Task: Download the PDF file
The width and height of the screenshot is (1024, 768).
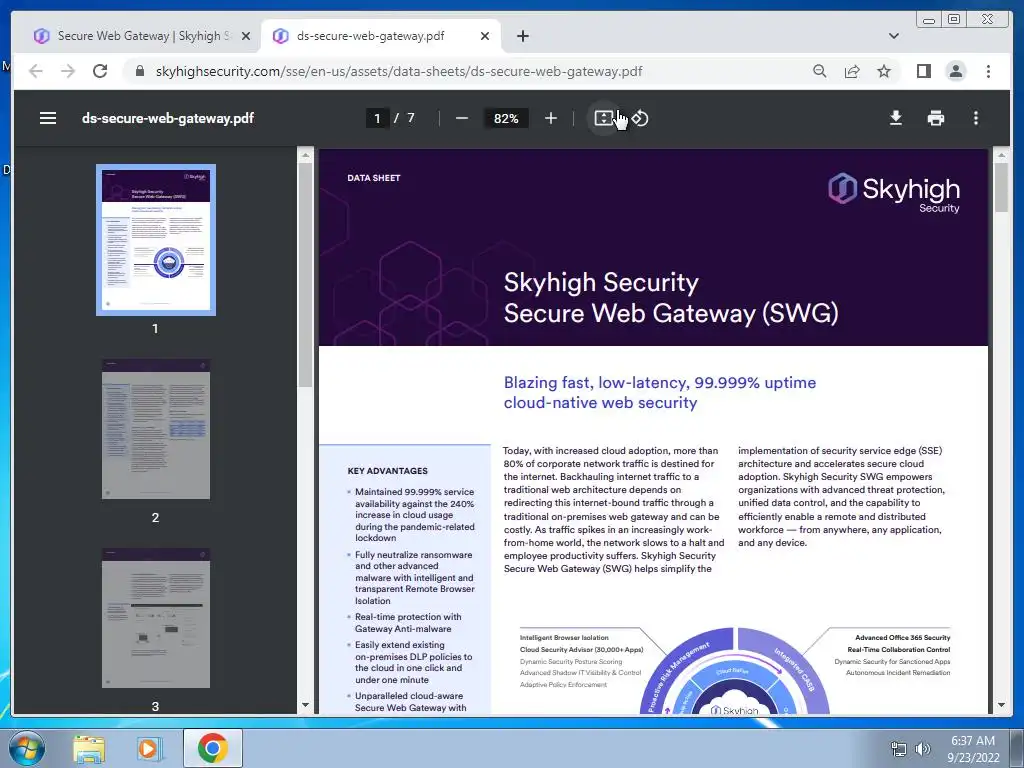Action: (896, 118)
